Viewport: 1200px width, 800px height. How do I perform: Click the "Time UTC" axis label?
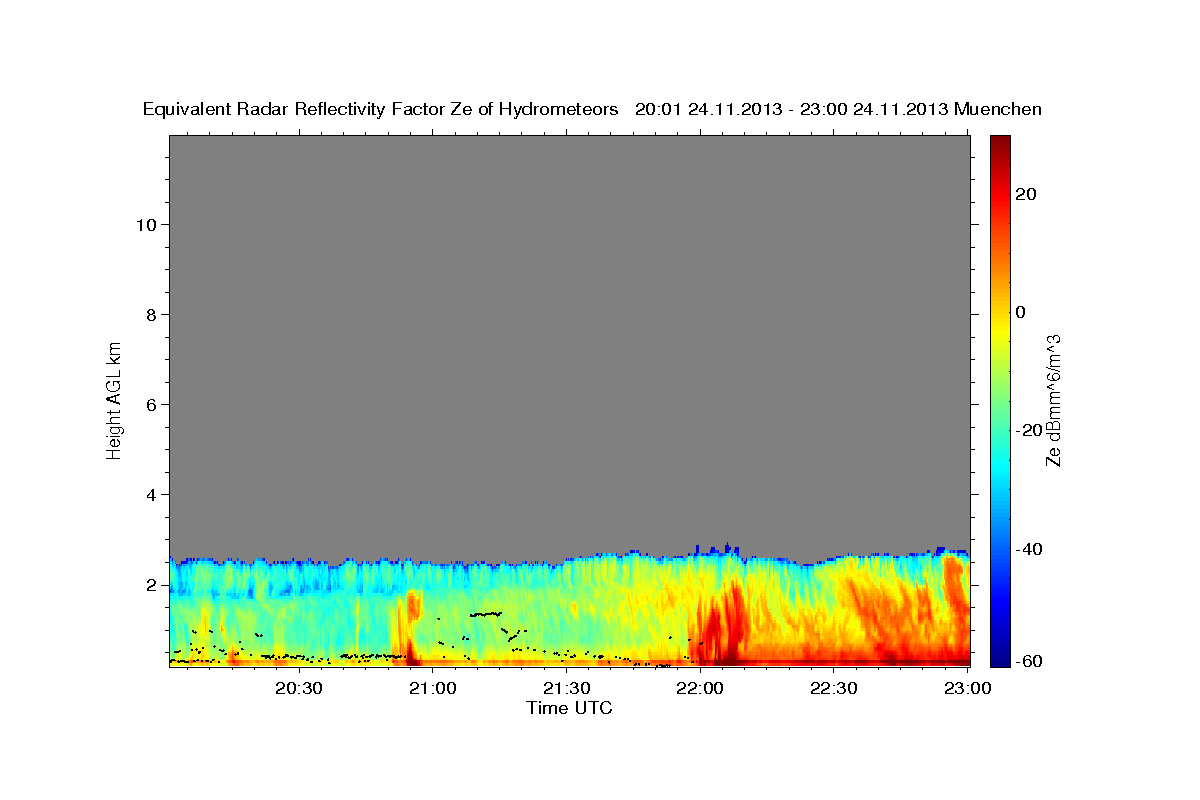[569, 708]
